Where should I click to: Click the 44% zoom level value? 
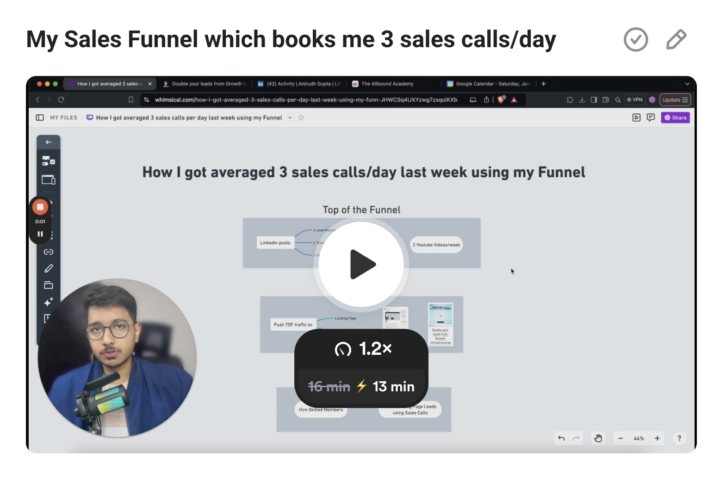click(x=639, y=438)
